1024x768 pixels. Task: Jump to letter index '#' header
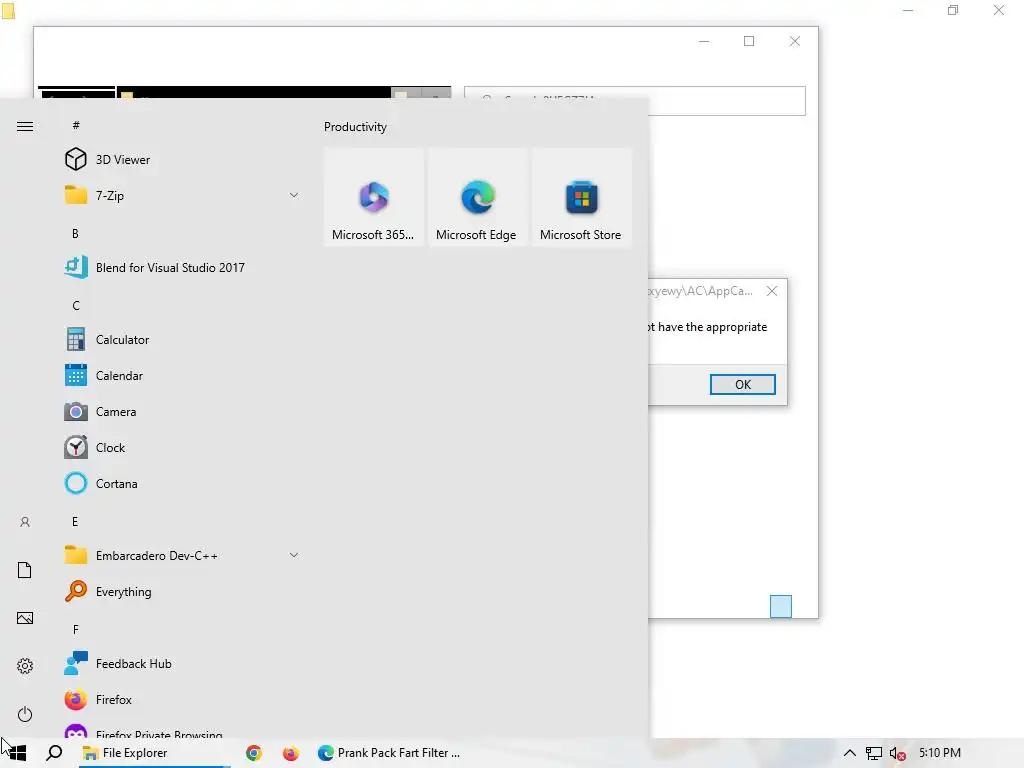[x=76, y=125]
